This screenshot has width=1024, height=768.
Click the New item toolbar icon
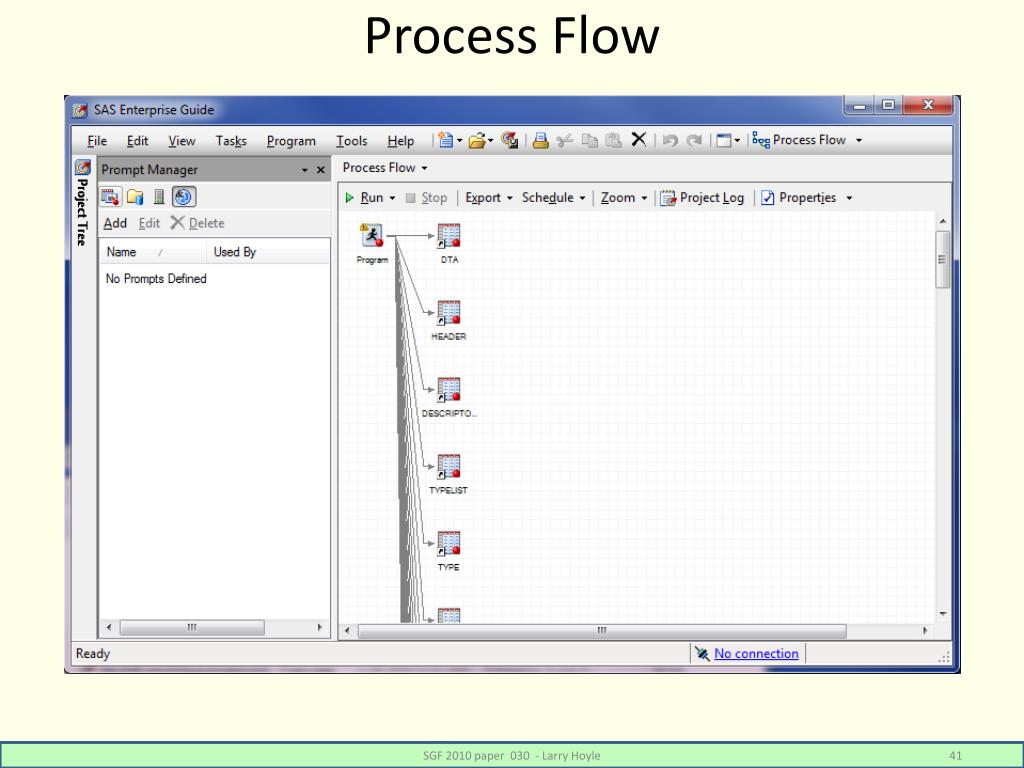click(445, 140)
